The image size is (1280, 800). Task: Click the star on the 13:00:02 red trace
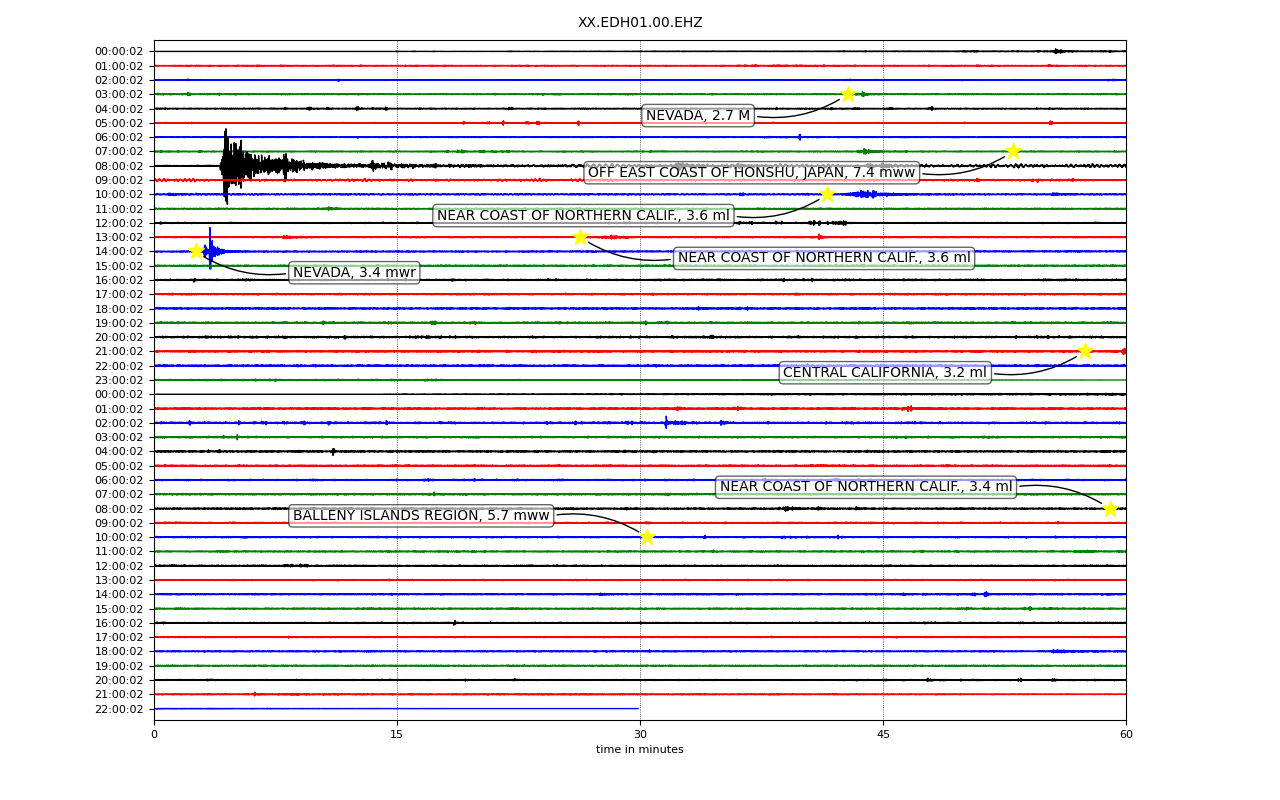point(580,237)
